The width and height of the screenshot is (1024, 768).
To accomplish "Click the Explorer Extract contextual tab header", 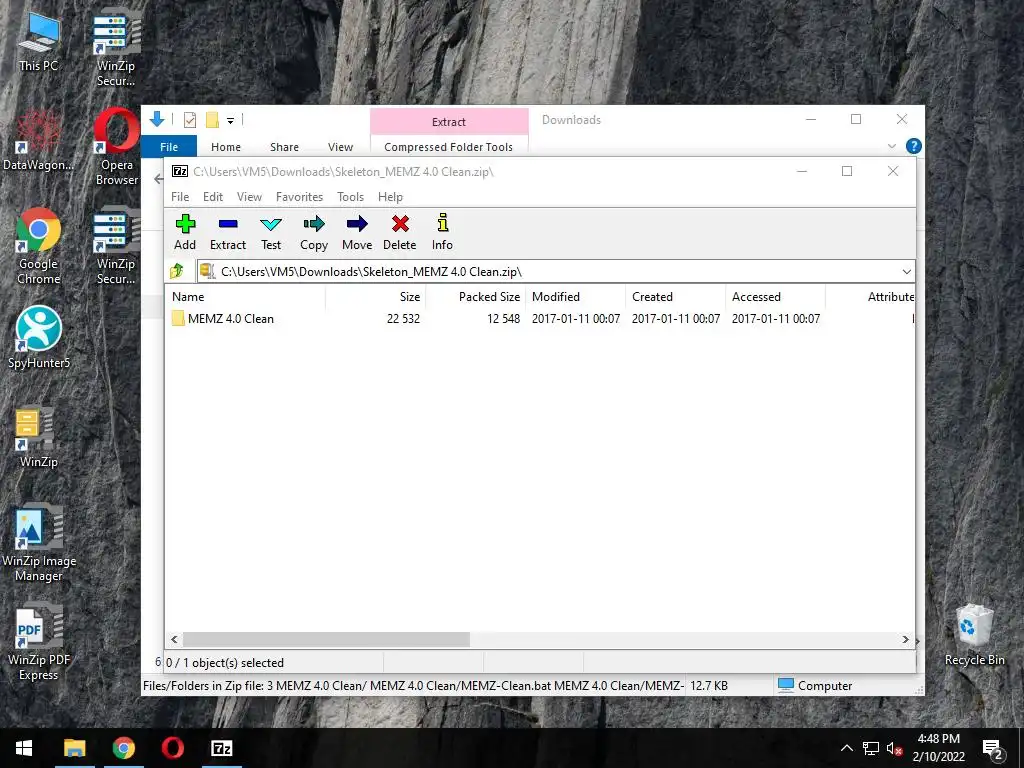I will point(449,121).
